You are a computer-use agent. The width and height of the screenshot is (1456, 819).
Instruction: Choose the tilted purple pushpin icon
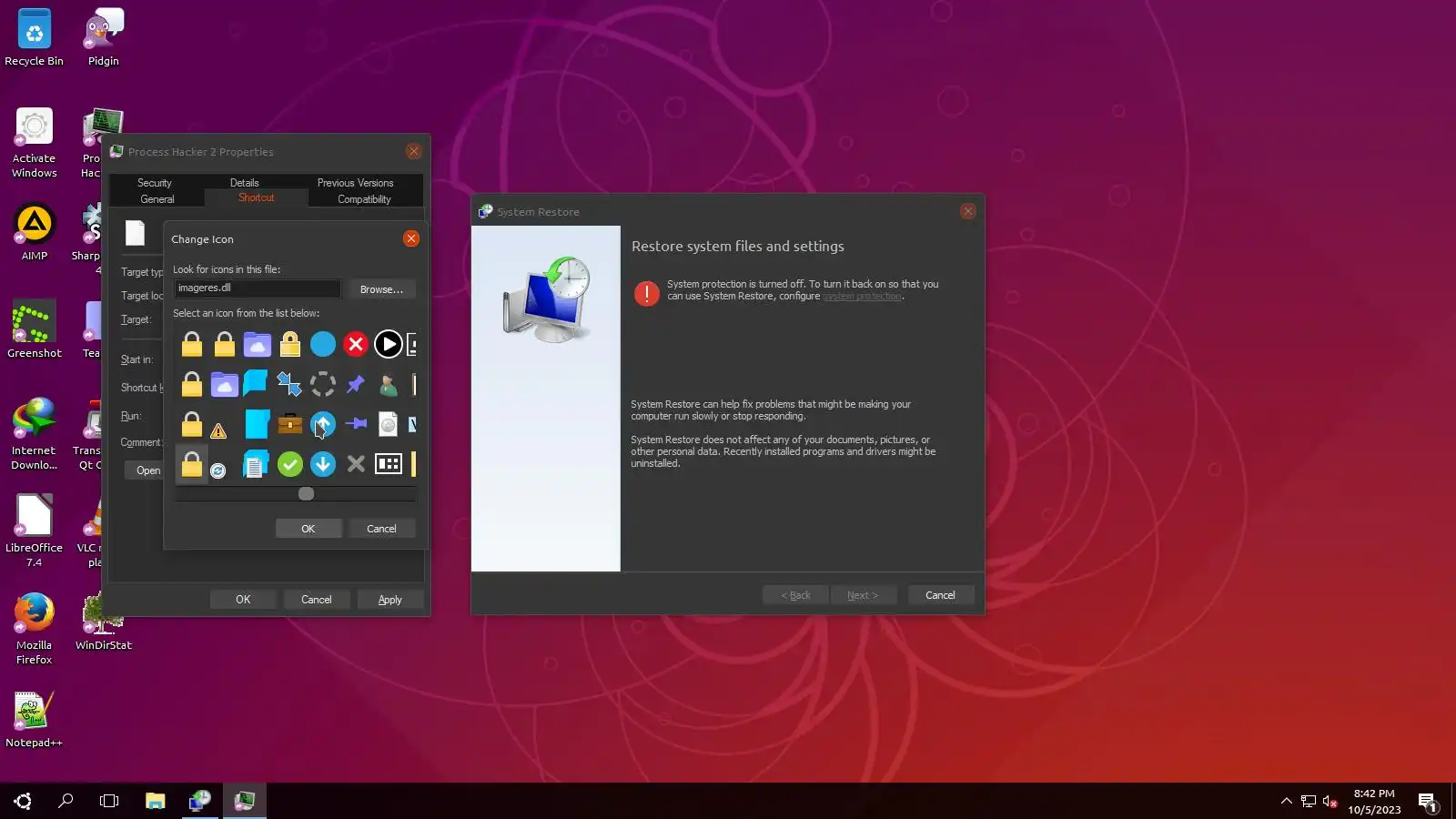(356, 384)
